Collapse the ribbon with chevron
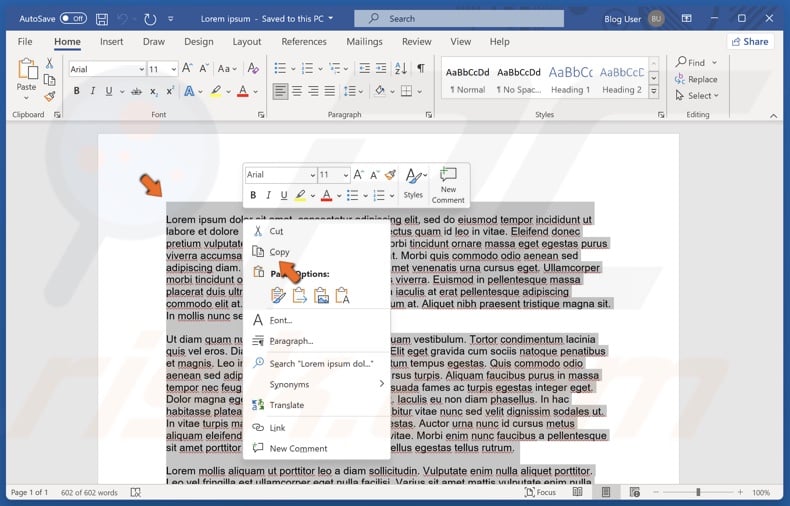Screen dimensions: 790x506 tap(773, 116)
